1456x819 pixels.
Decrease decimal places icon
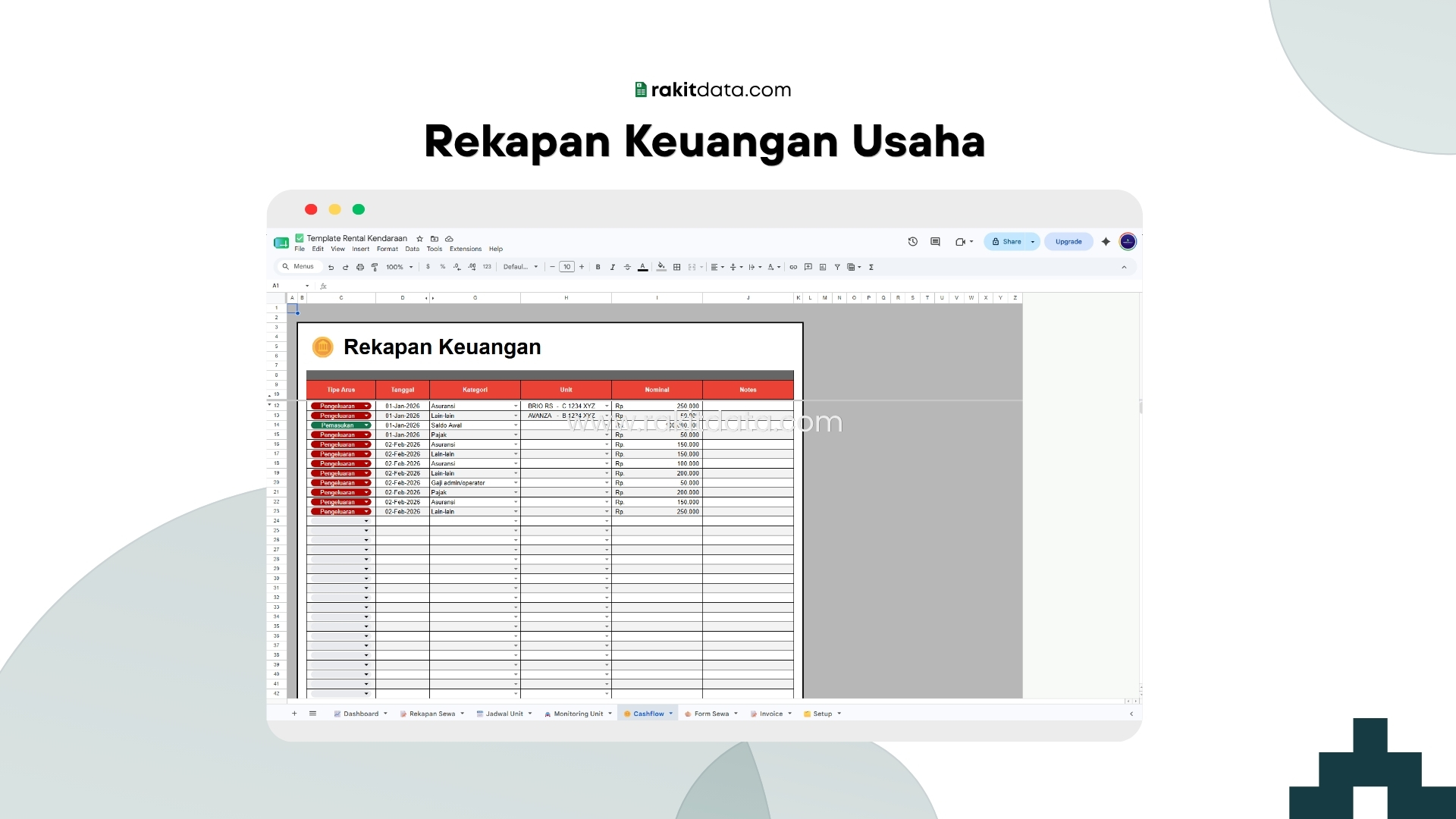click(x=457, y=267)
